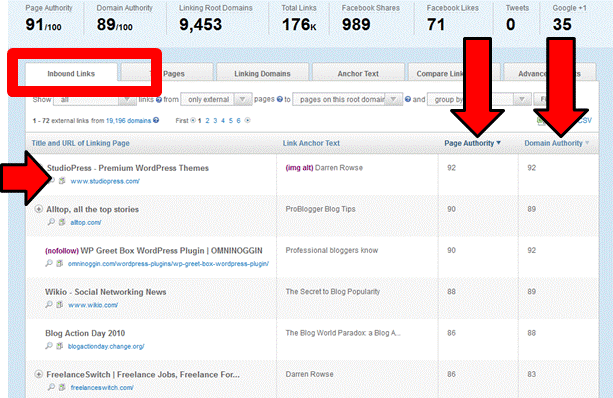Click the Facebook Likes value 71

pos(436,25)
